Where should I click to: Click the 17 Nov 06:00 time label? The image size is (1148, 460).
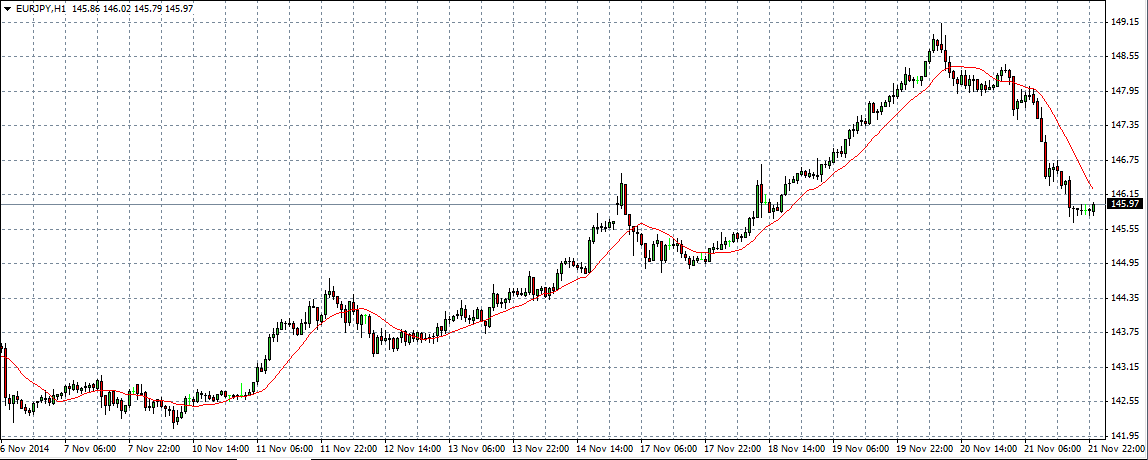click(668, 448)
